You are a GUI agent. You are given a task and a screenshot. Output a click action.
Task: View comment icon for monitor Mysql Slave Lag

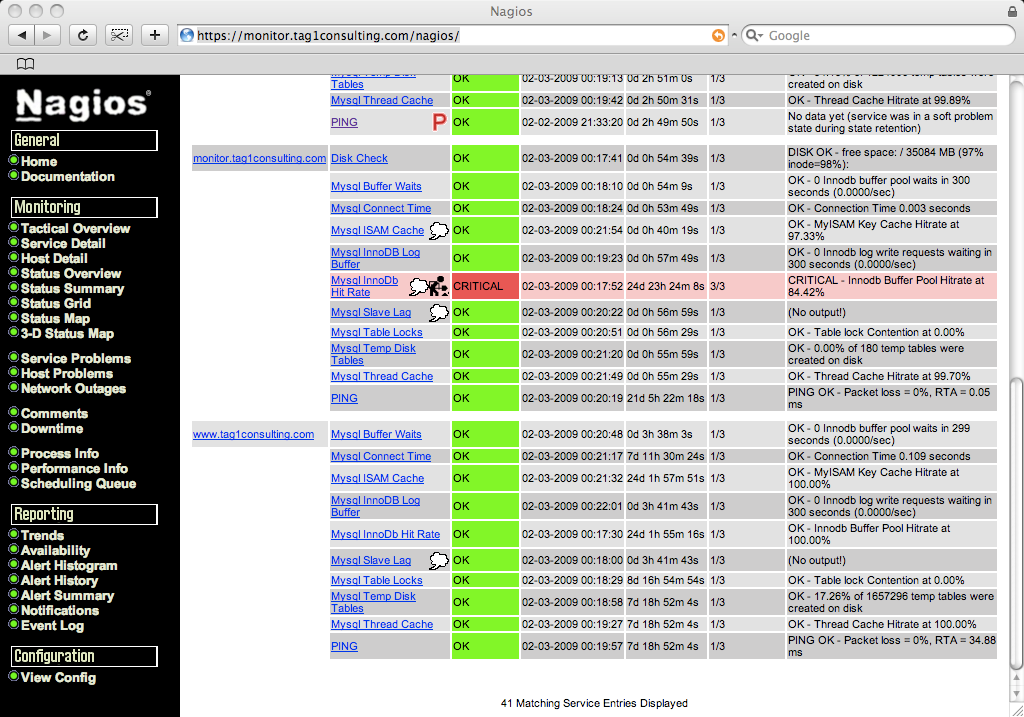(439, 313)
